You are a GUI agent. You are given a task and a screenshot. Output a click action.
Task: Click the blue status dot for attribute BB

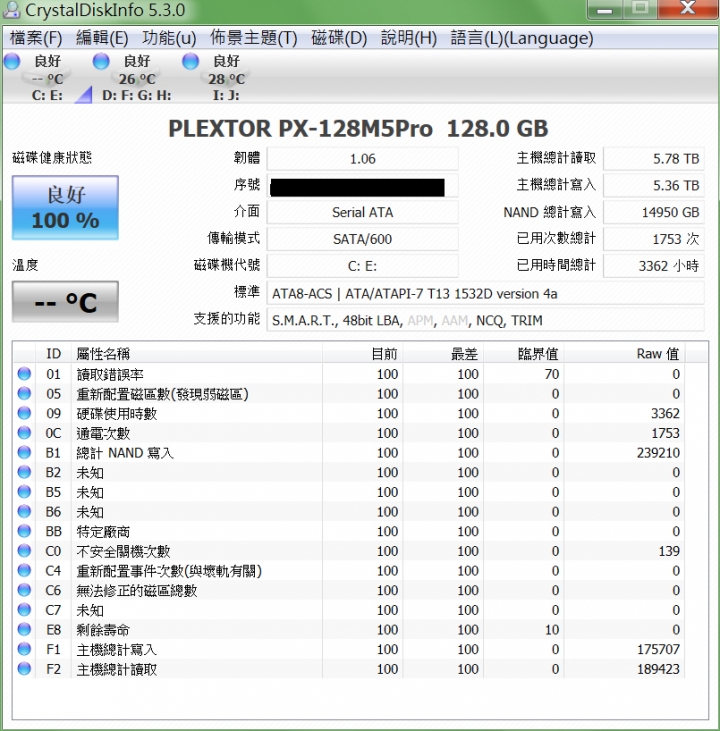pos(24,531)
